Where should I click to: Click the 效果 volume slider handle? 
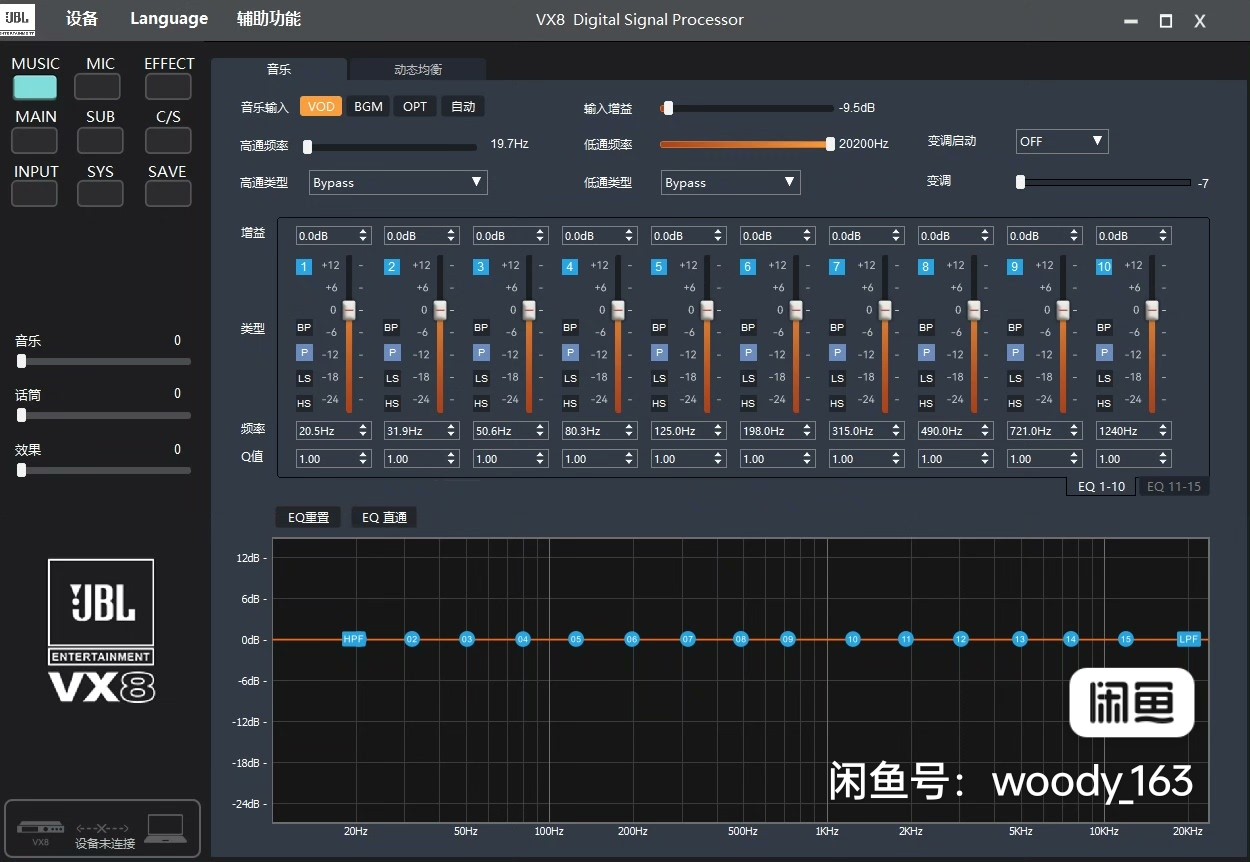[21, 470]
